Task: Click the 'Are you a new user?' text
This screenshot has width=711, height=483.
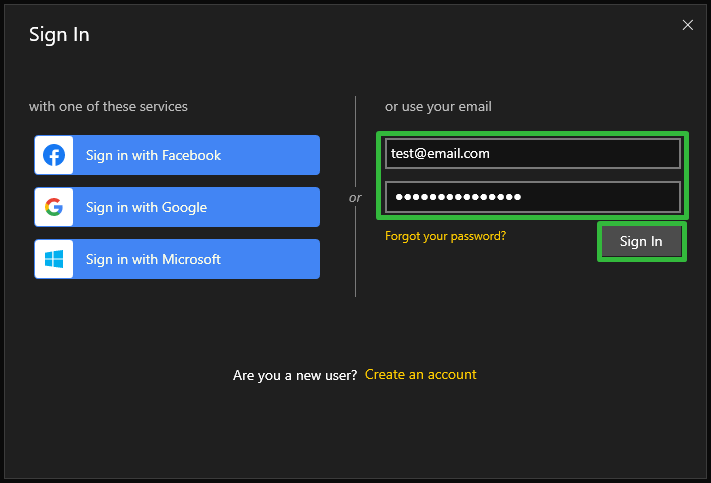Action: click(x=295, y=376)
